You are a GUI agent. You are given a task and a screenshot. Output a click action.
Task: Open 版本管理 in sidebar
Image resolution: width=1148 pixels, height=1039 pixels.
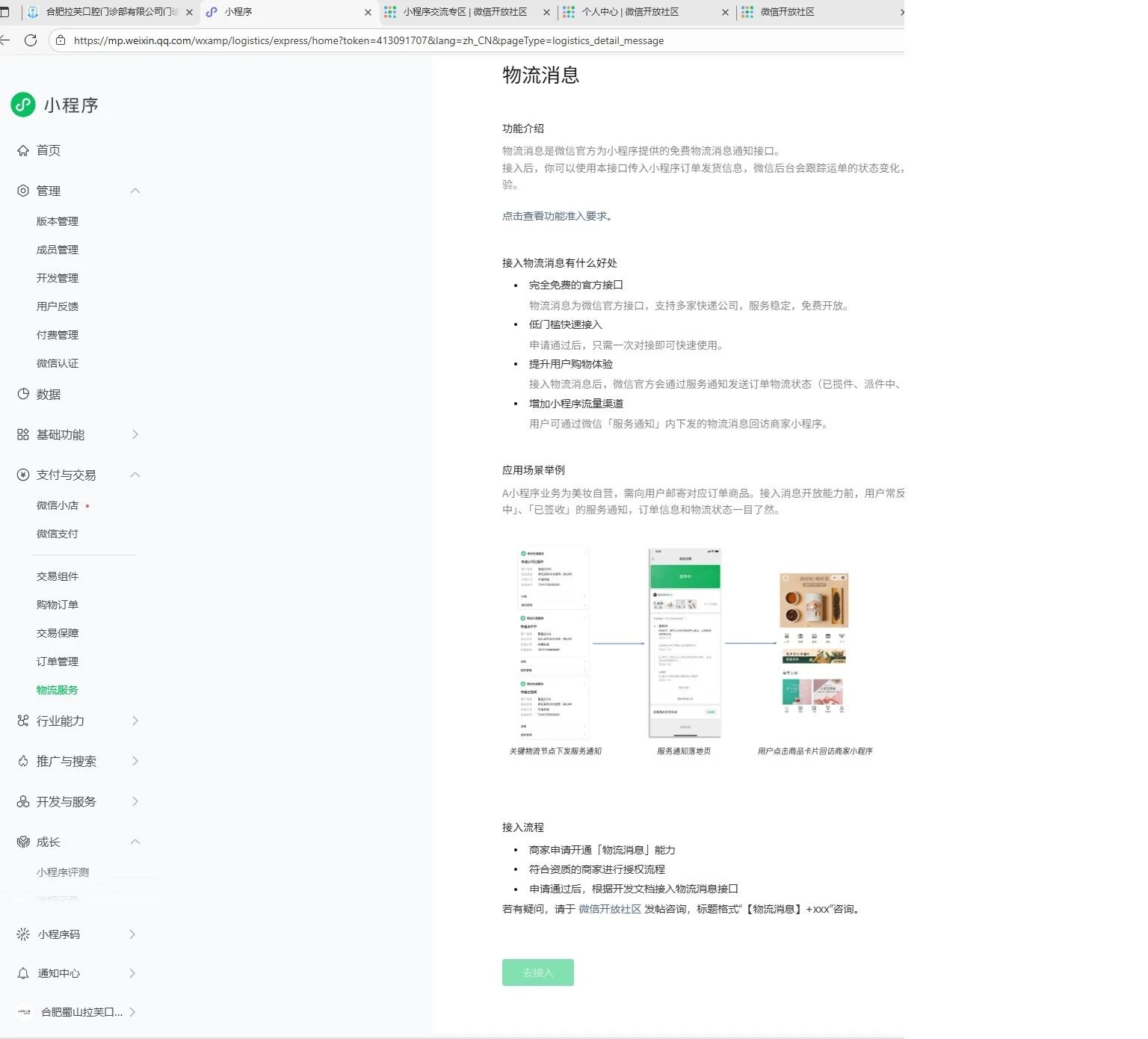click(58, 221)
